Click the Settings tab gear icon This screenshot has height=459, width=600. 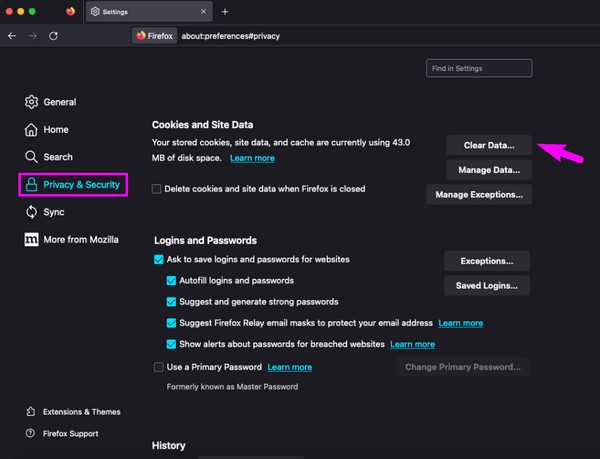coord(95,11)
